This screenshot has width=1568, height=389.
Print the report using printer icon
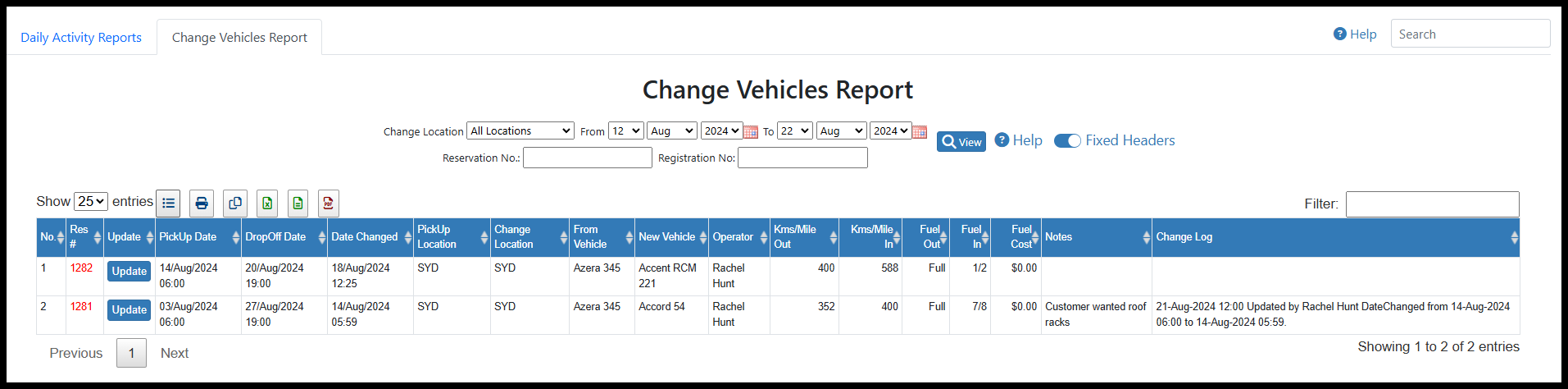point(202,203)
